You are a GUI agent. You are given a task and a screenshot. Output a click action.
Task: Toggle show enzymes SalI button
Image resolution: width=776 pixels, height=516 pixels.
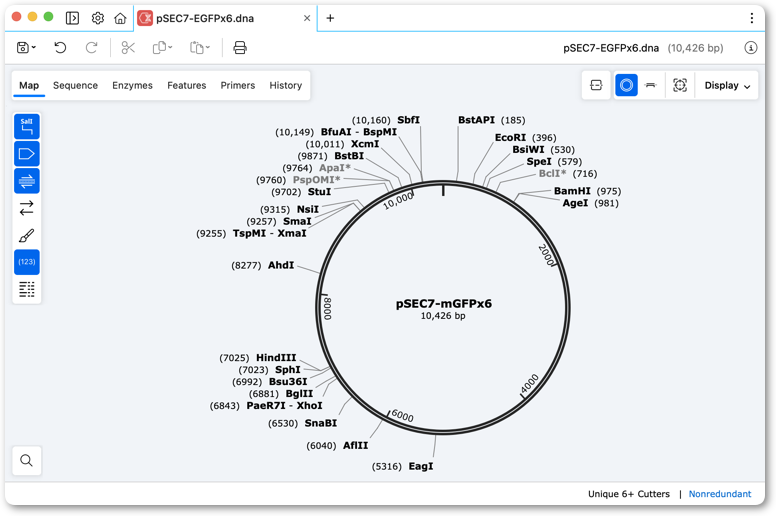point(27,127)
